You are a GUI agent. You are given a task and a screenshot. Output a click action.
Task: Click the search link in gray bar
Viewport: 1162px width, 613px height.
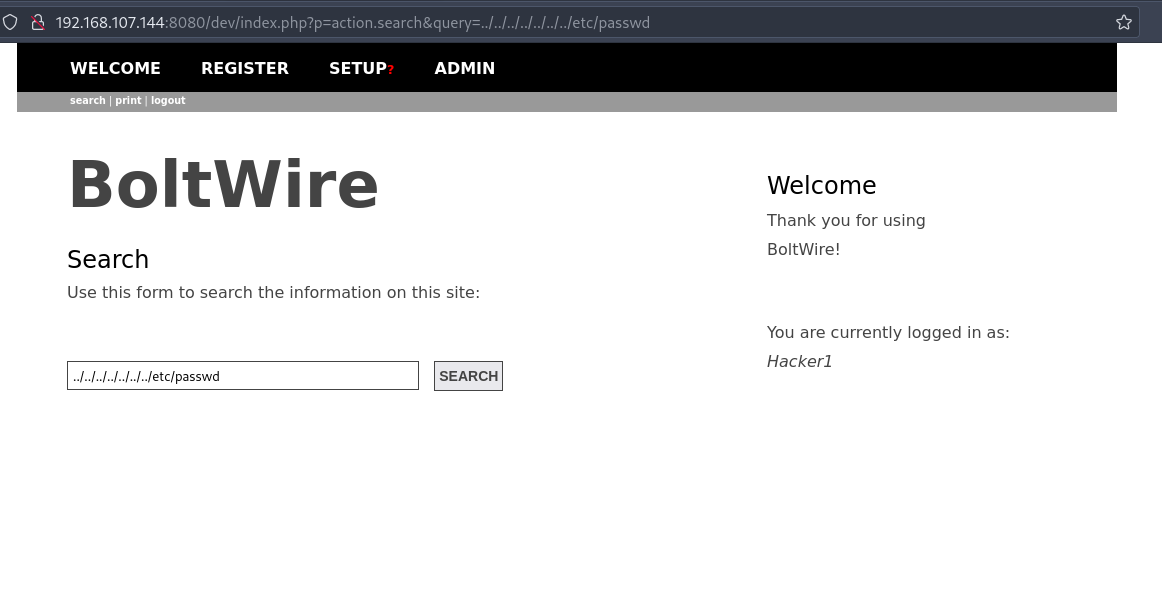point(87,101)
